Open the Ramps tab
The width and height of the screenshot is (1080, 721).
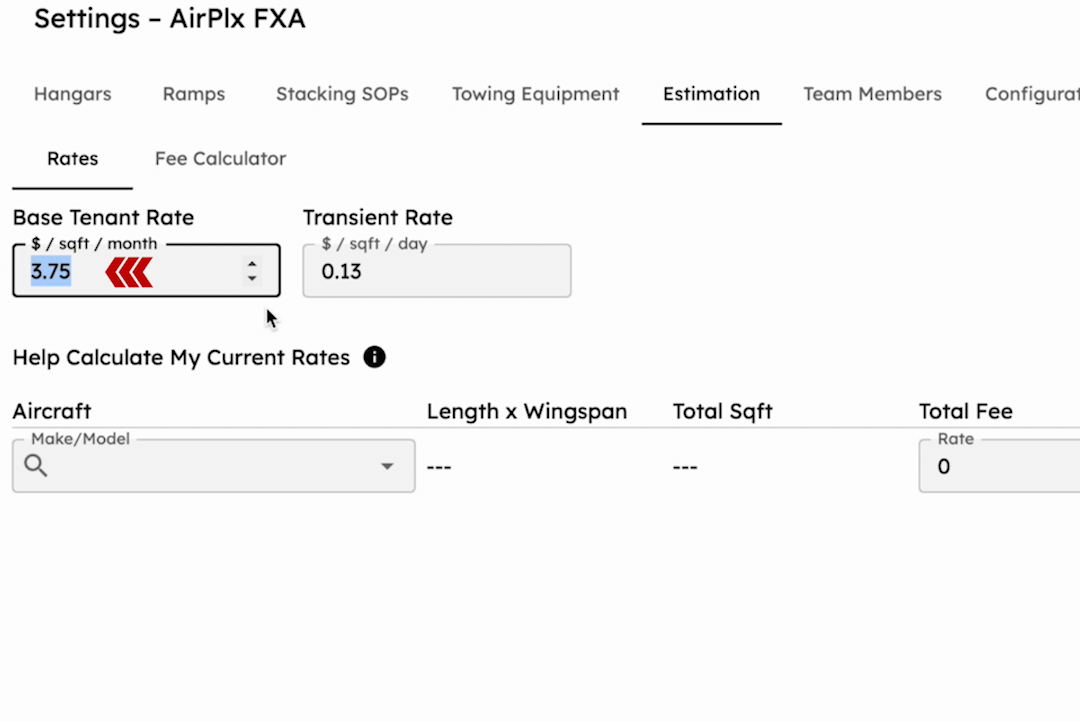point(194,94)
